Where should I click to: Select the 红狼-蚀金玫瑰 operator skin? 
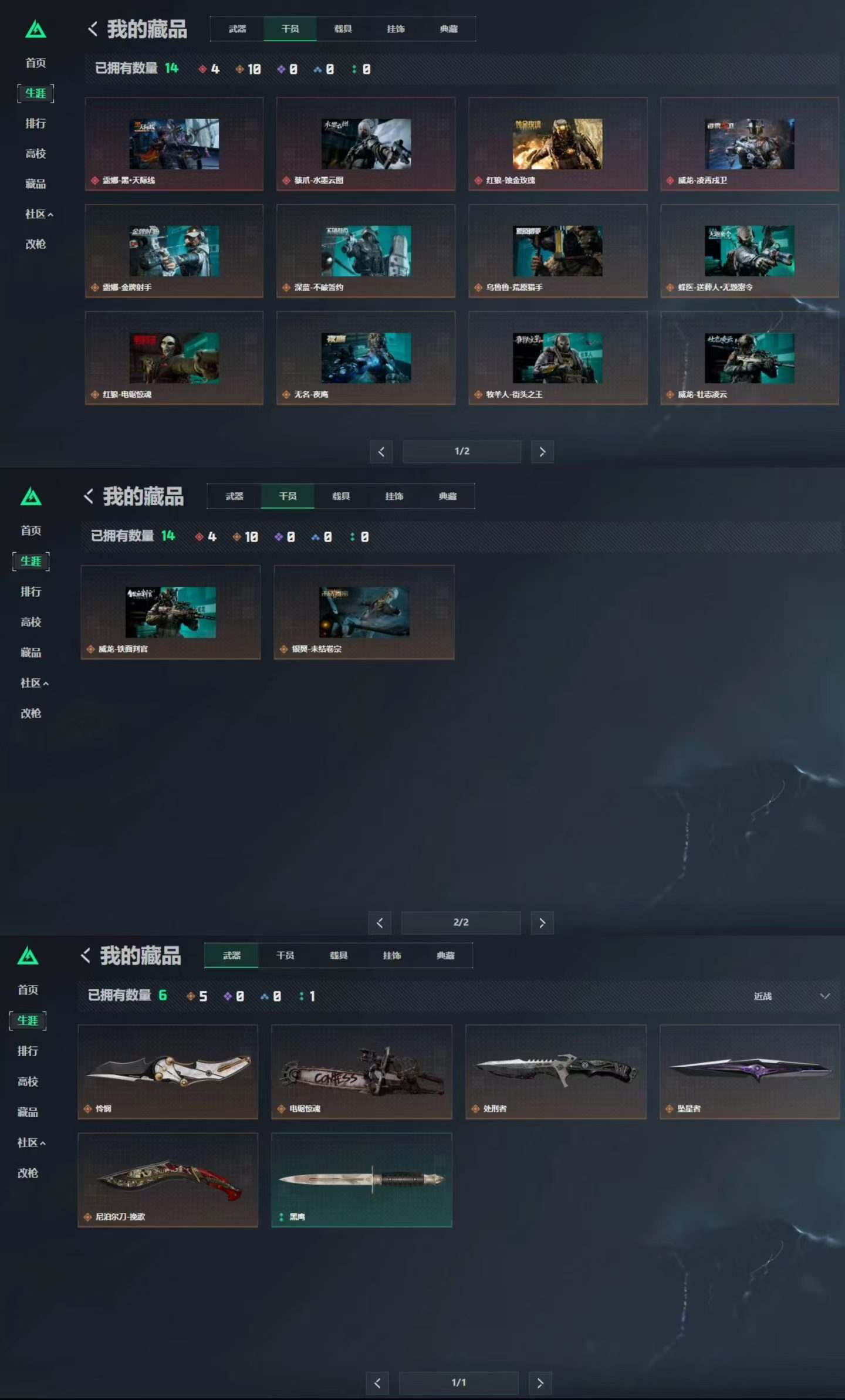click(557, 144)
